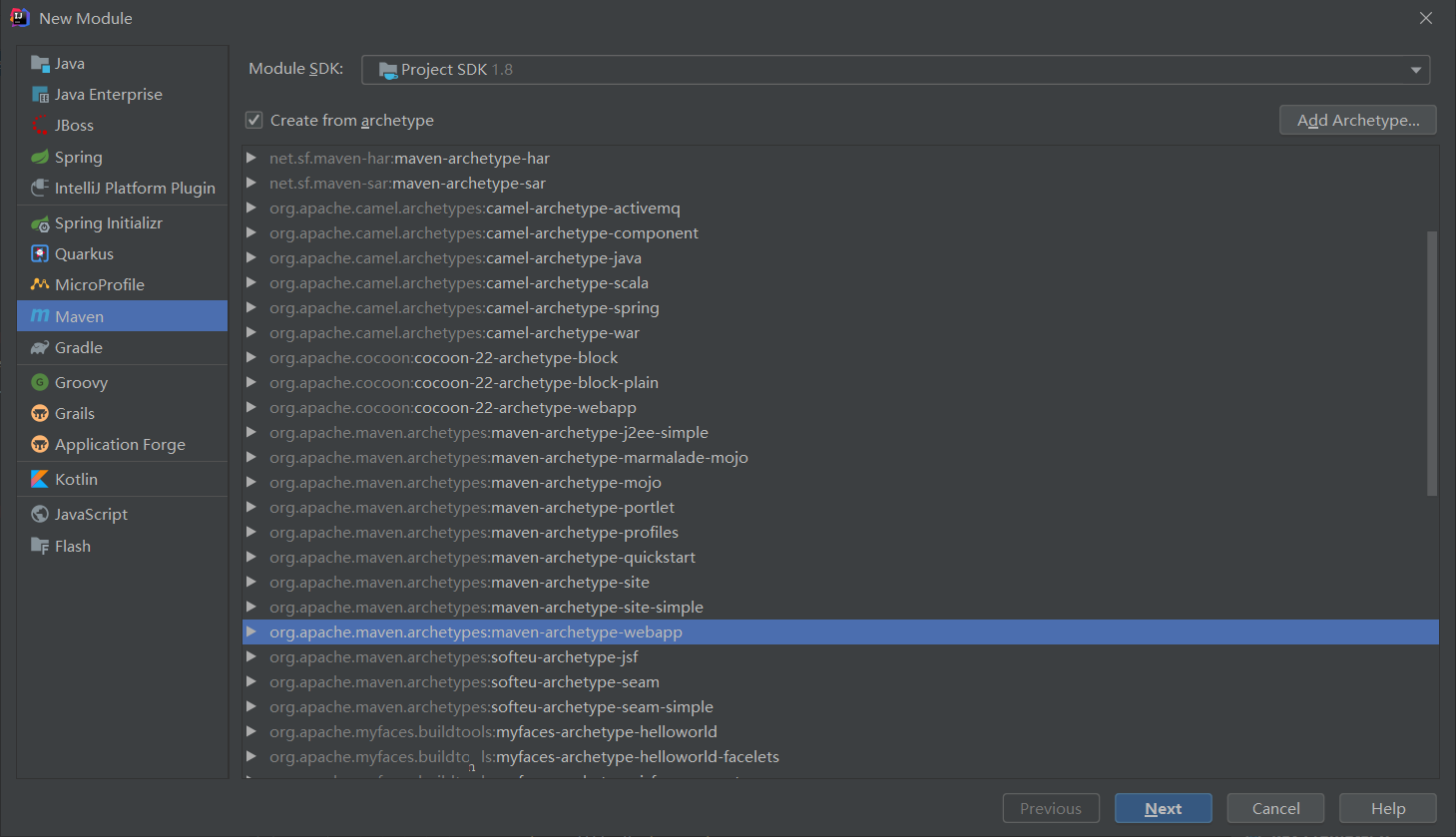
Task: Uncheck Create from archetype checkbox
Action: 254,120
